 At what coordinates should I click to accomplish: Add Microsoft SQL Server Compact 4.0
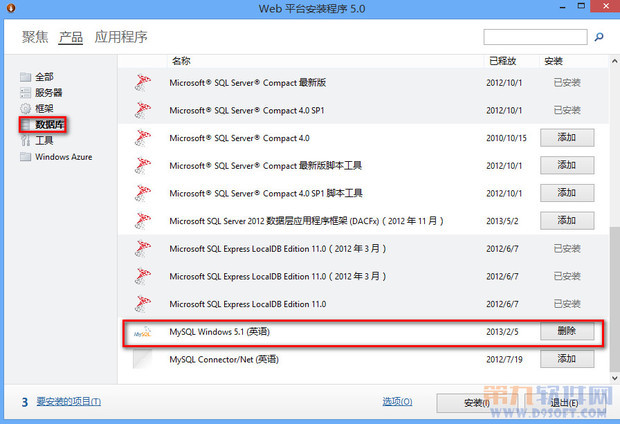click(567, 138)
